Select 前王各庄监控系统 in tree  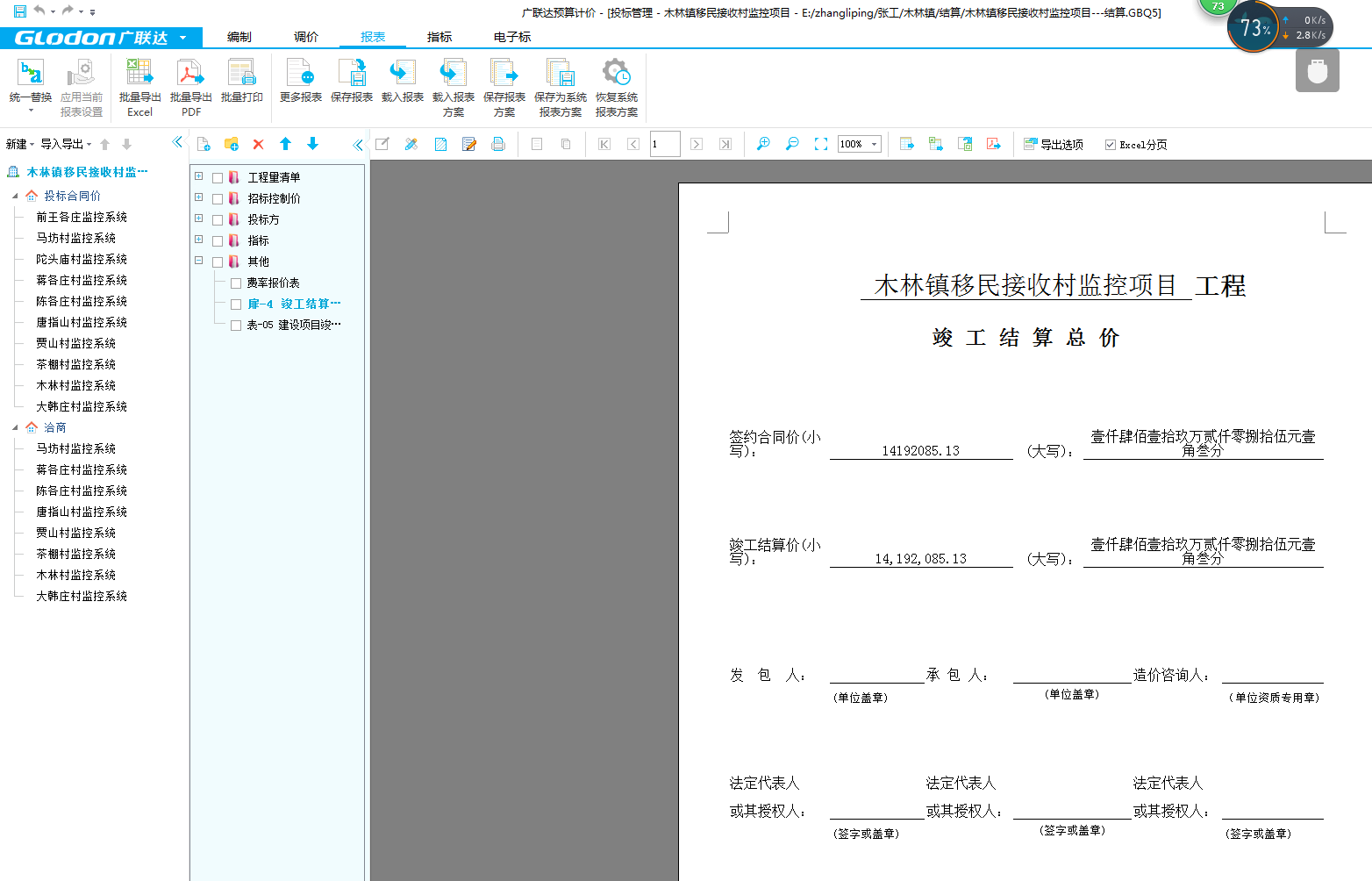[82, 217]
